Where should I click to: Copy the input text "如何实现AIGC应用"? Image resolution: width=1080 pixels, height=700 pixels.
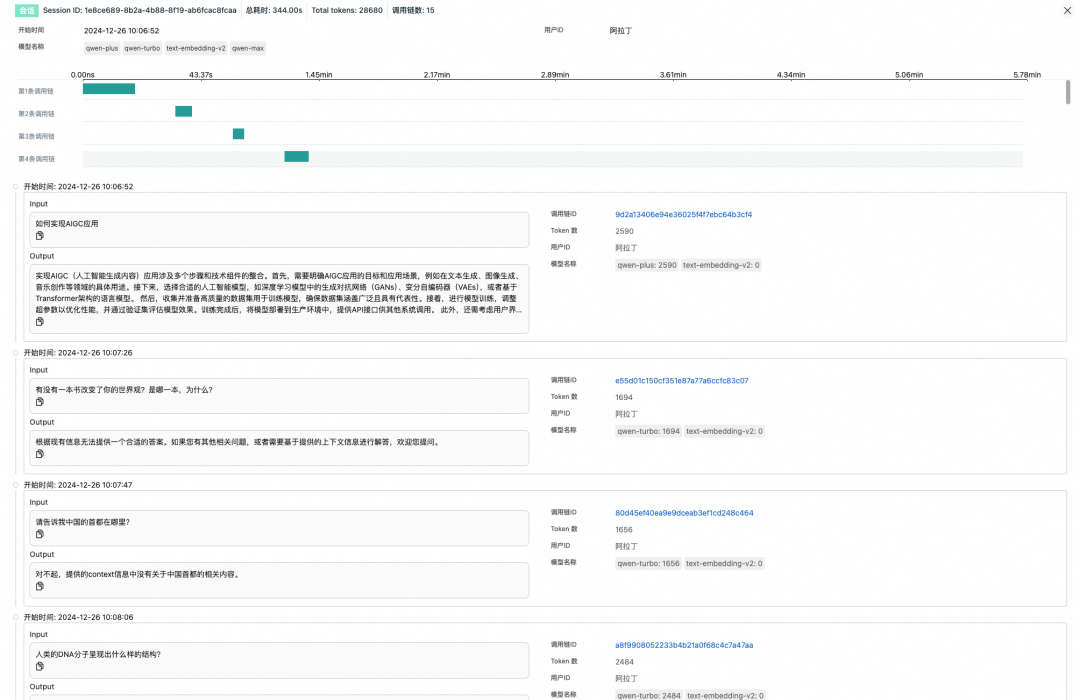pyautogui.click(x=40, y=236)
